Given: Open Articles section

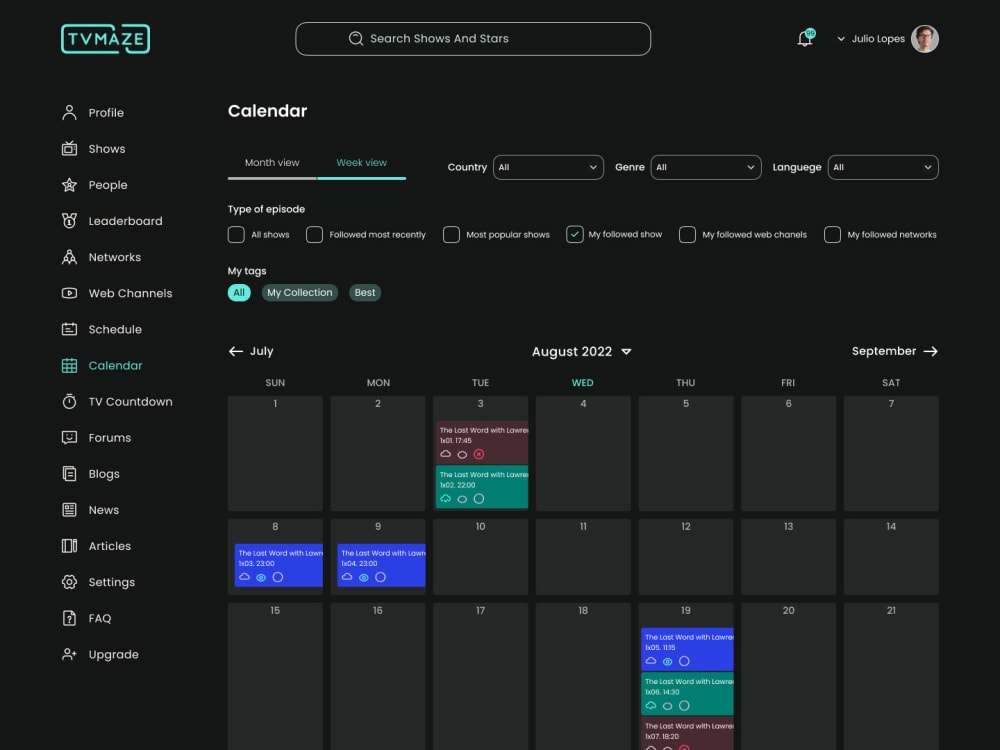Looking at the screenshot, I should [96, 547].
